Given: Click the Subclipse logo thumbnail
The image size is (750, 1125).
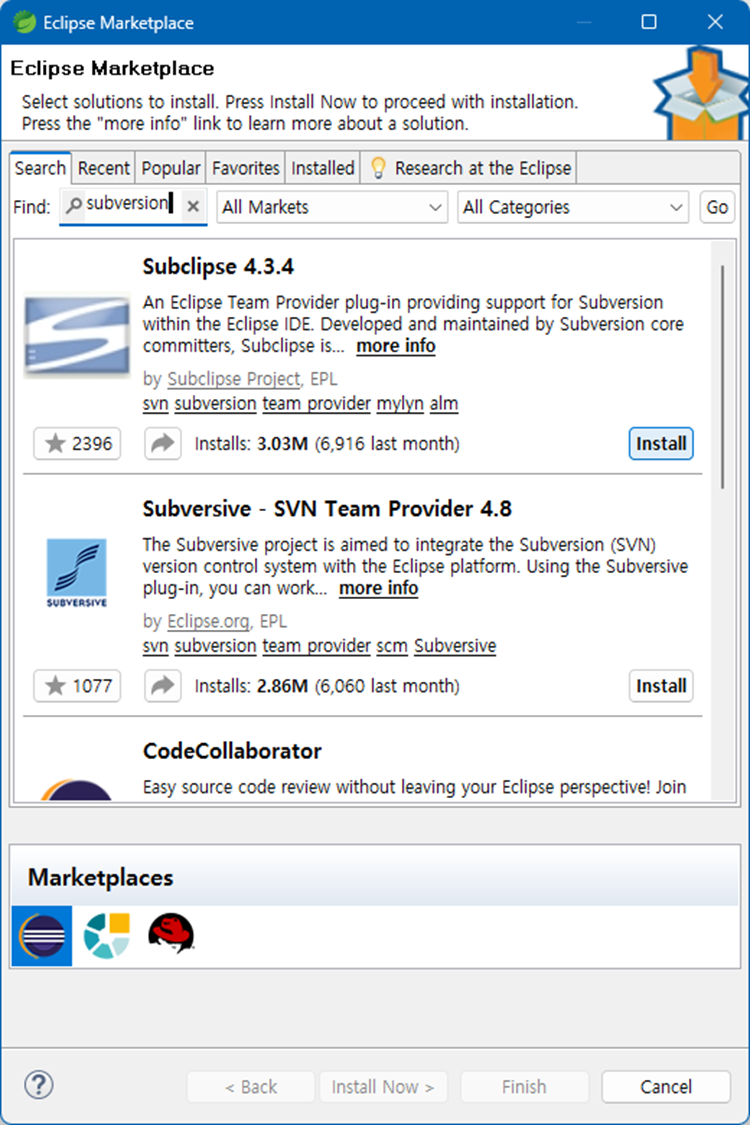Looking at the screenshot, I should tap(77, 336).
